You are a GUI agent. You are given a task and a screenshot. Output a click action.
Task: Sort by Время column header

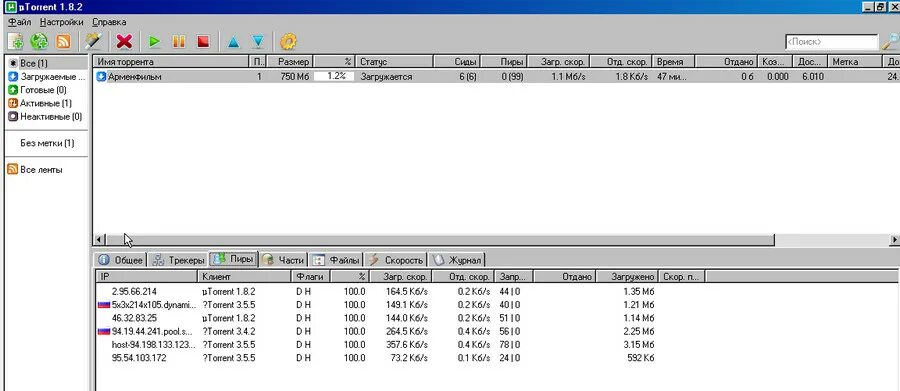click(x=674, y=61)
